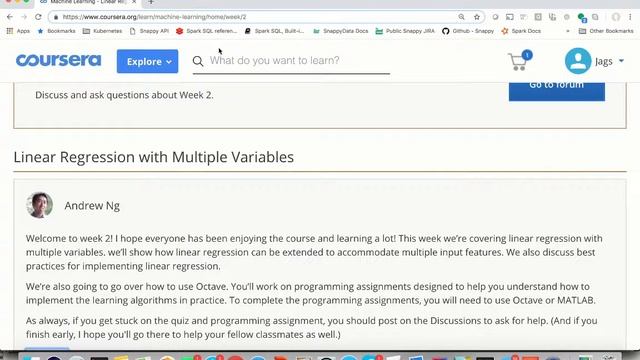Open the cast screen extension icon
Screen dimensions: 640x360
coord(509,17)
